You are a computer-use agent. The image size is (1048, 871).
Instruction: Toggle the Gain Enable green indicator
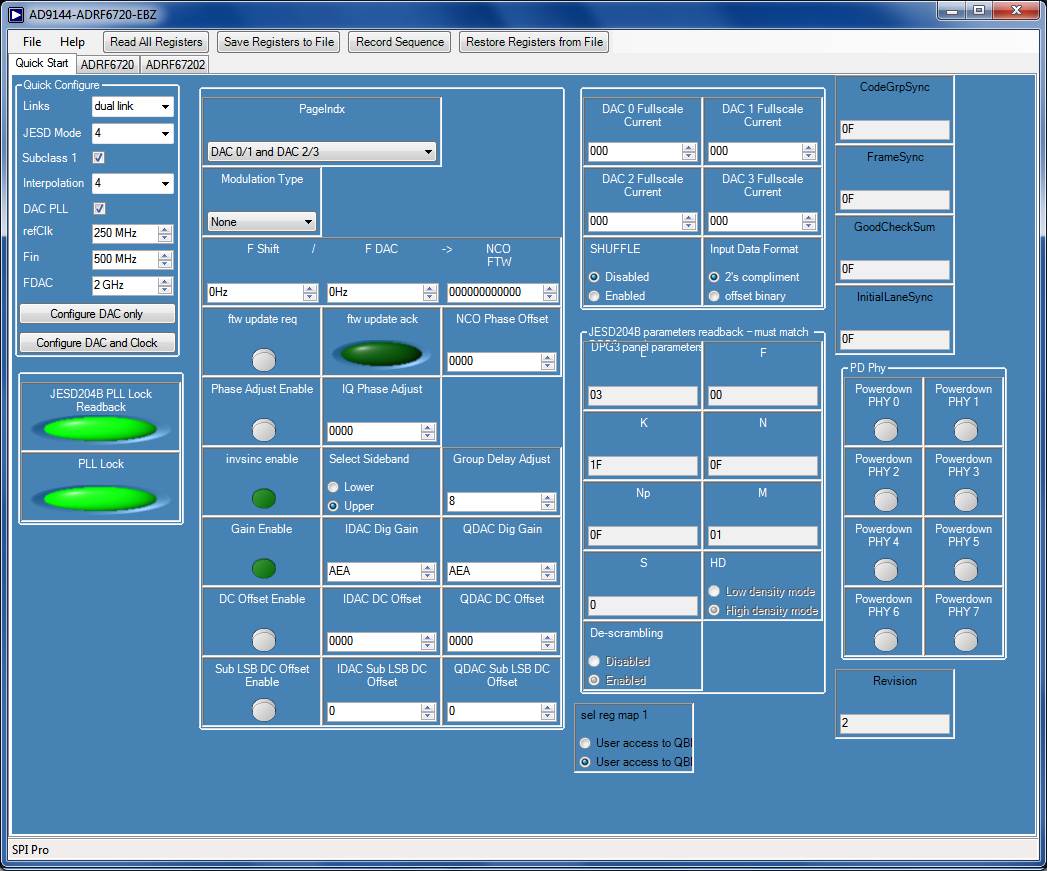point(263,568)
